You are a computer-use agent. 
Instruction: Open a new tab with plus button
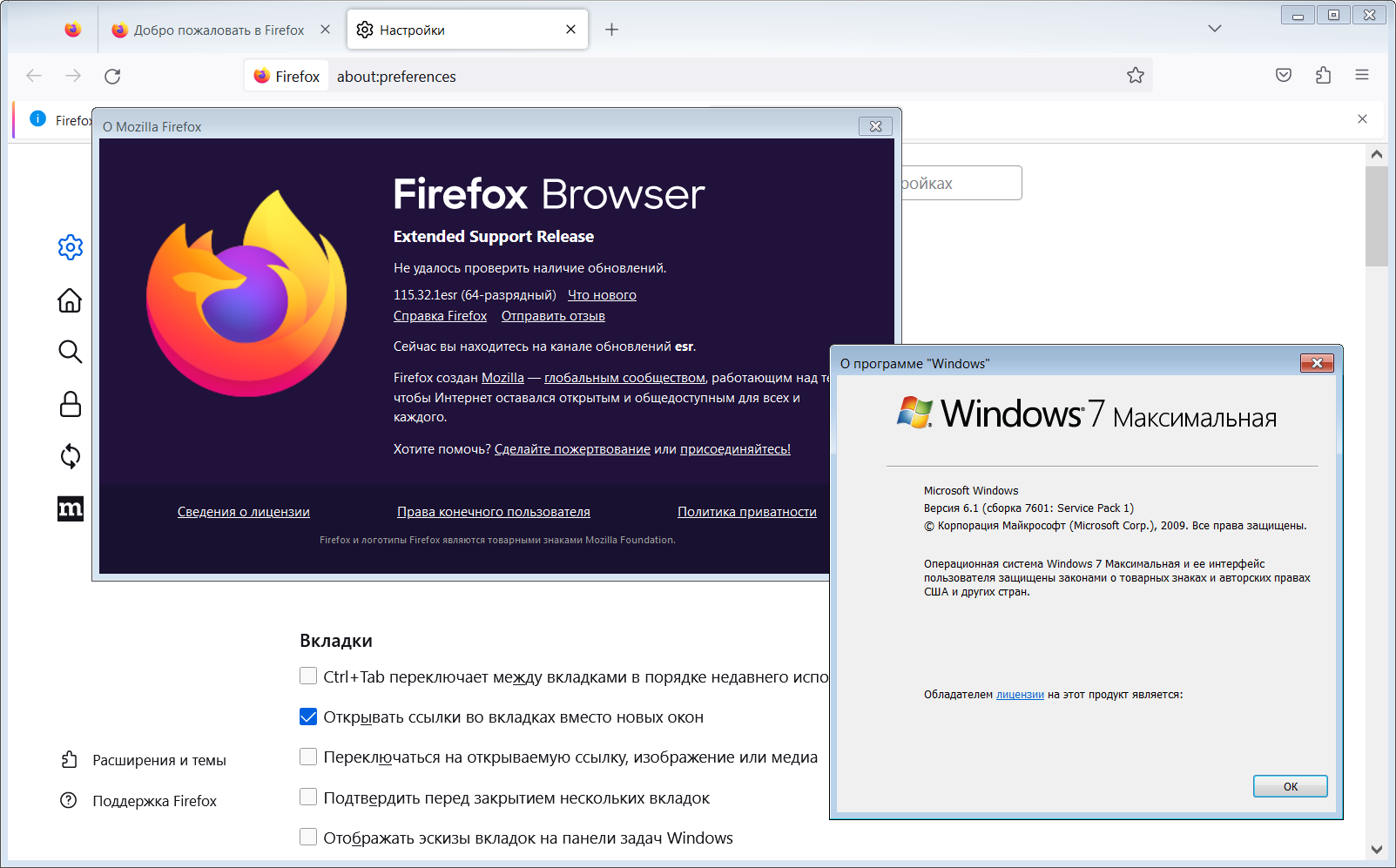612,30
